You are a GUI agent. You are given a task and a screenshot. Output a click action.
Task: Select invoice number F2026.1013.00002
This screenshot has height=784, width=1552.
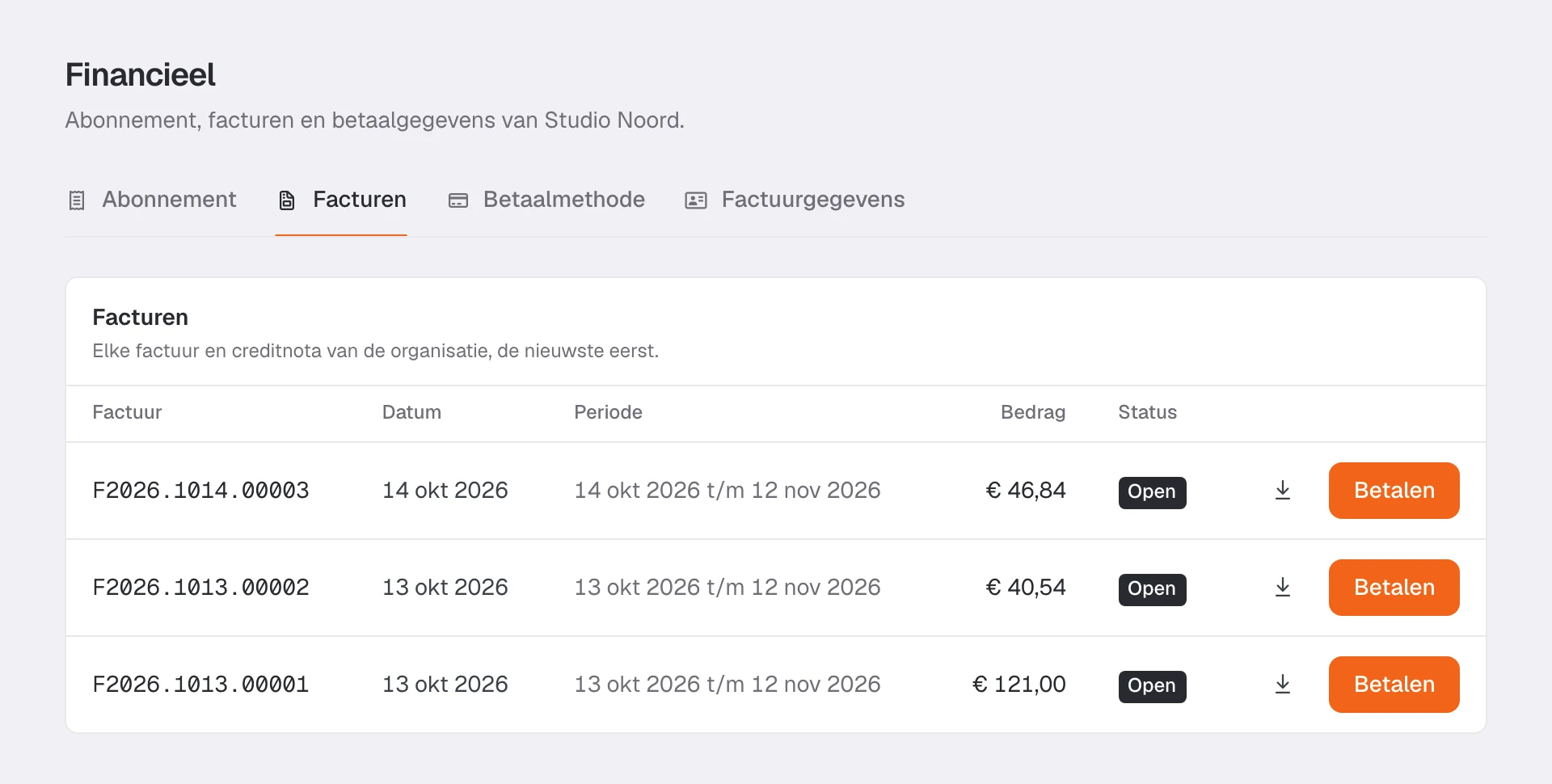pos(200,588)
